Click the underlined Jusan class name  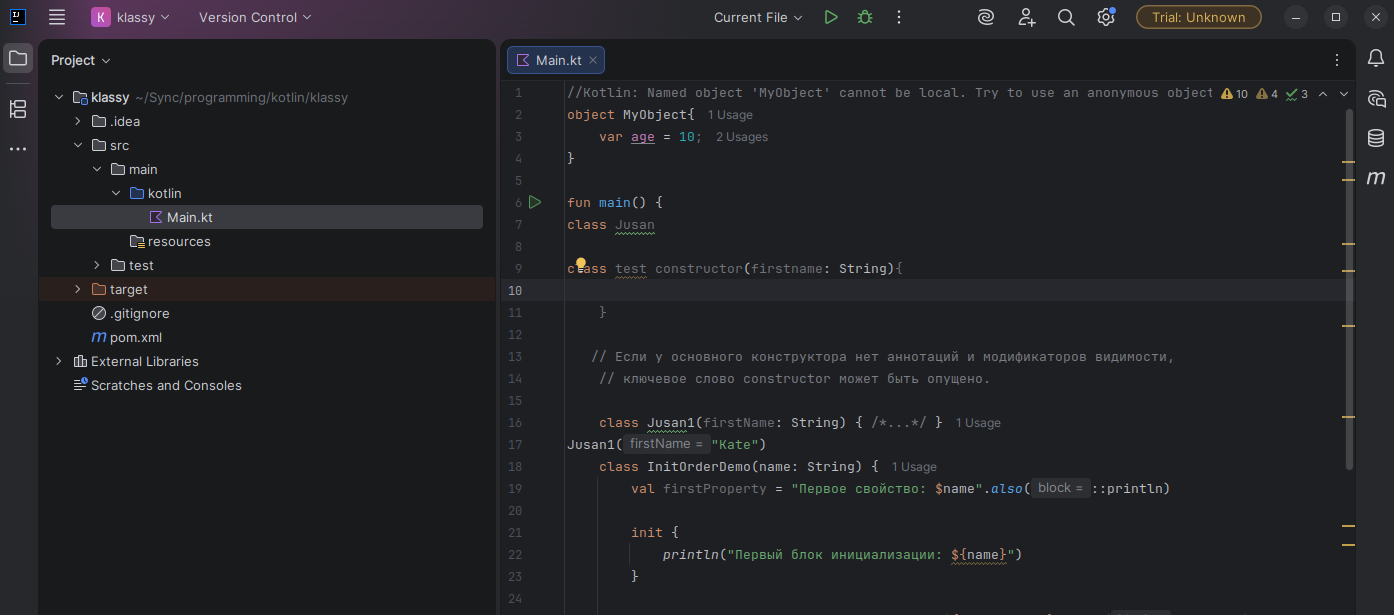point(635,225)
